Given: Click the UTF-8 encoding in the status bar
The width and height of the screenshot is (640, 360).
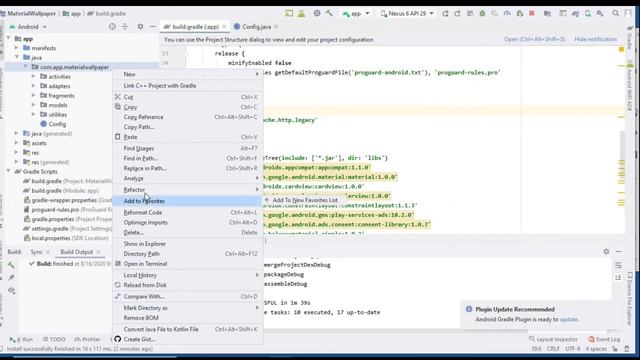Looking at the screenshot, I should coord(573,349).
